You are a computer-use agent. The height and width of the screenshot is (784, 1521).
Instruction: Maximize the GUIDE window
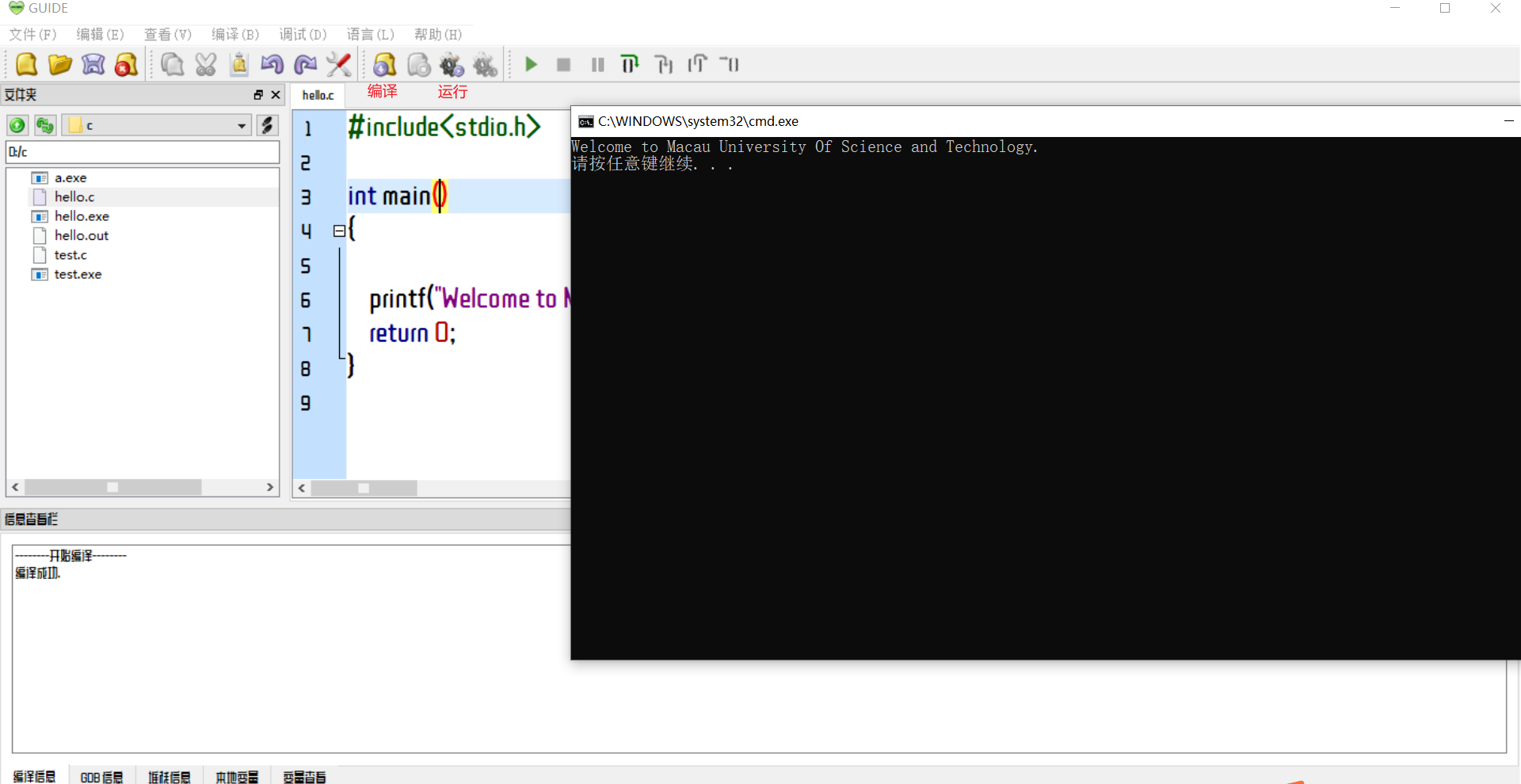(x=1445, y=9)
